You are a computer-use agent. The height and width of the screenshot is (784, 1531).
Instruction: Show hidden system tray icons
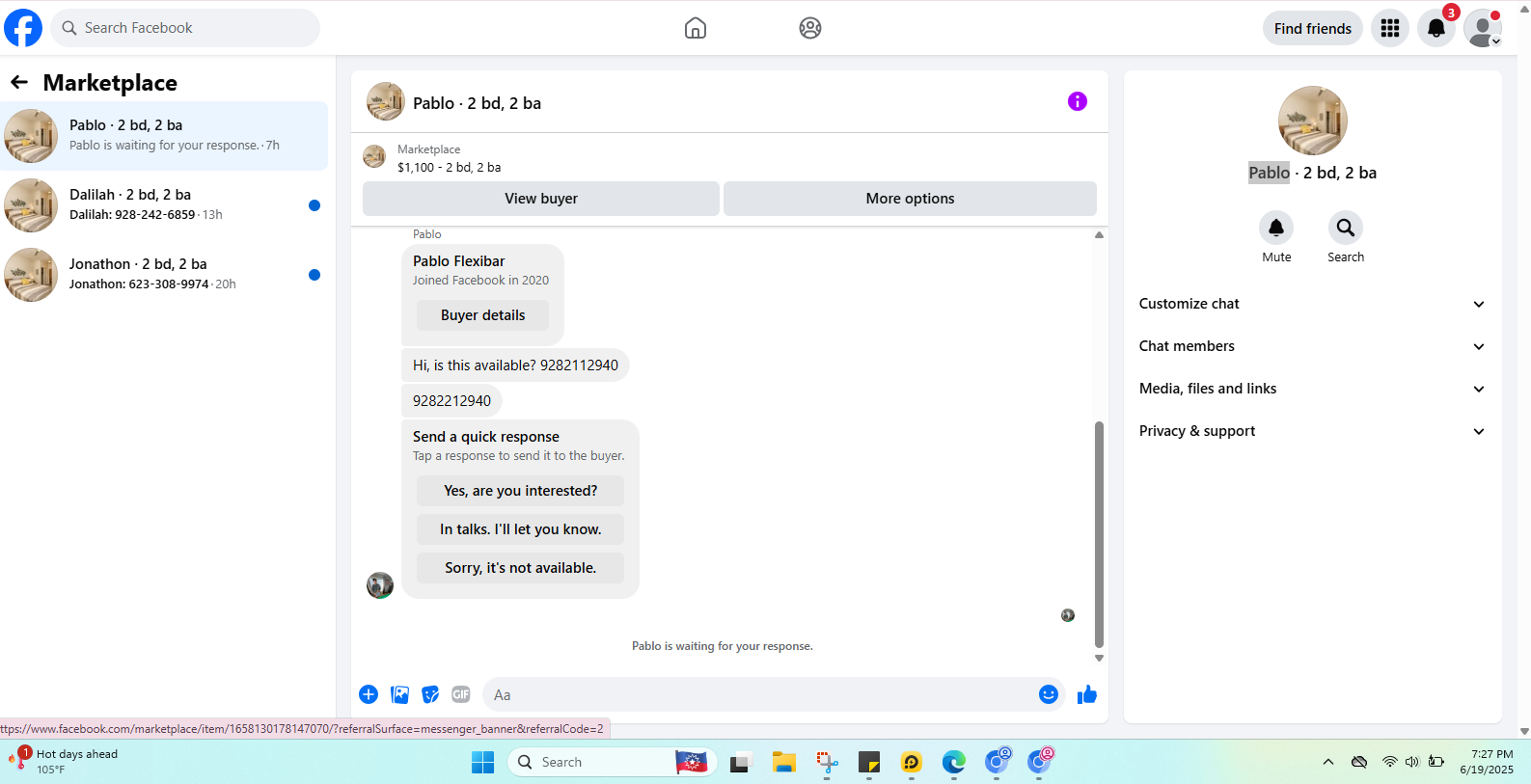[1328, 762]
